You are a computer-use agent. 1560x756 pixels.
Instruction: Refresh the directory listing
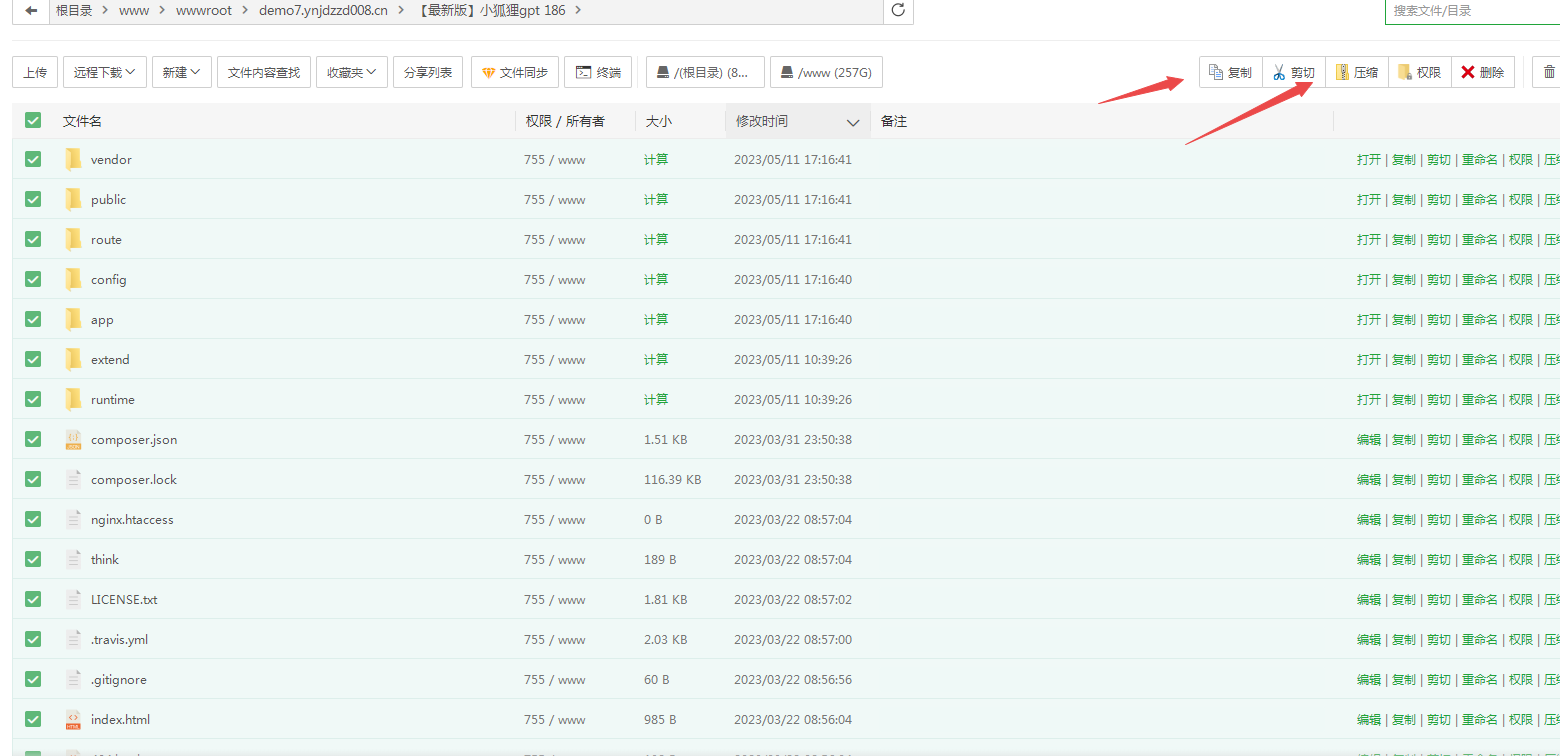click(x=898, y=10)
